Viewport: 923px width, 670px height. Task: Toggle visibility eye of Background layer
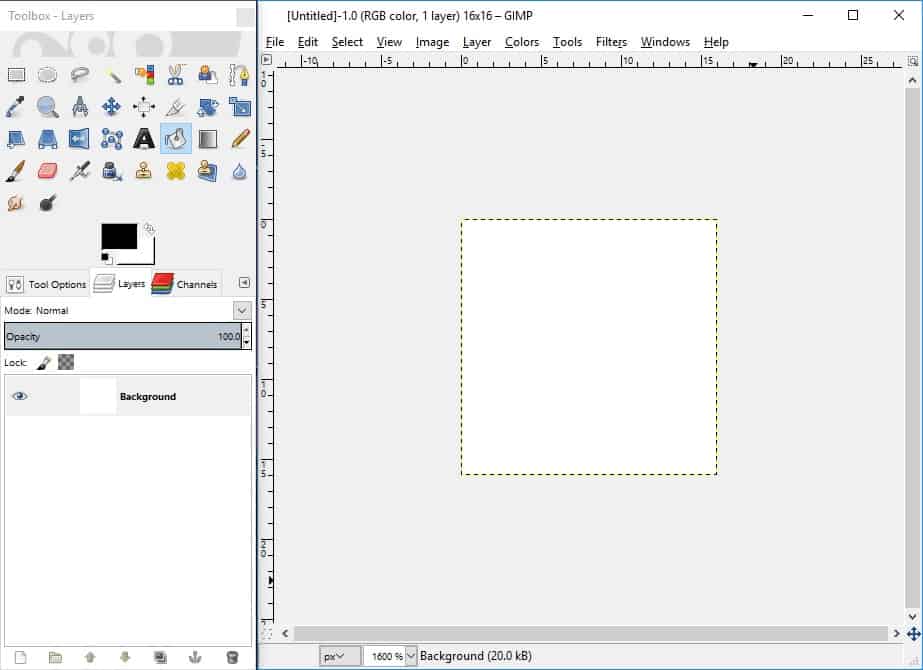coord(19,396)
